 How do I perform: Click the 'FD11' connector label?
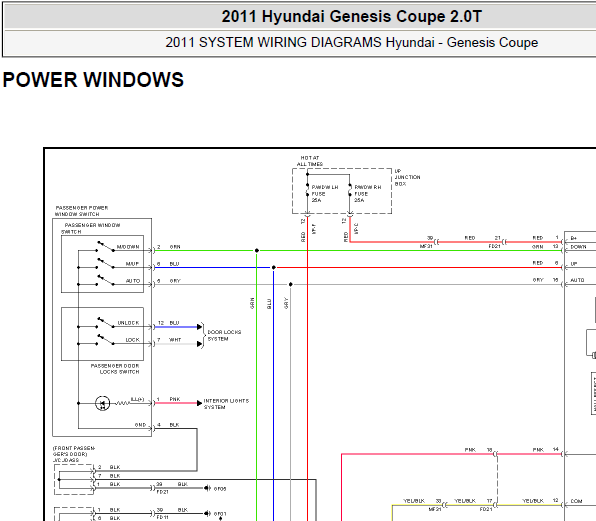[162, 518]
